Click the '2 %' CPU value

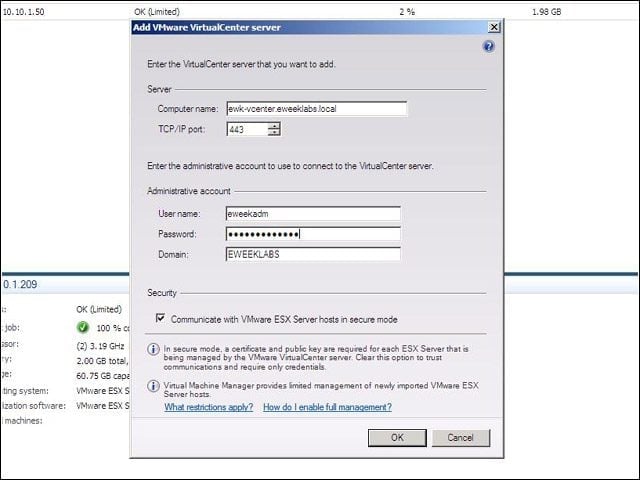(407, 12)
